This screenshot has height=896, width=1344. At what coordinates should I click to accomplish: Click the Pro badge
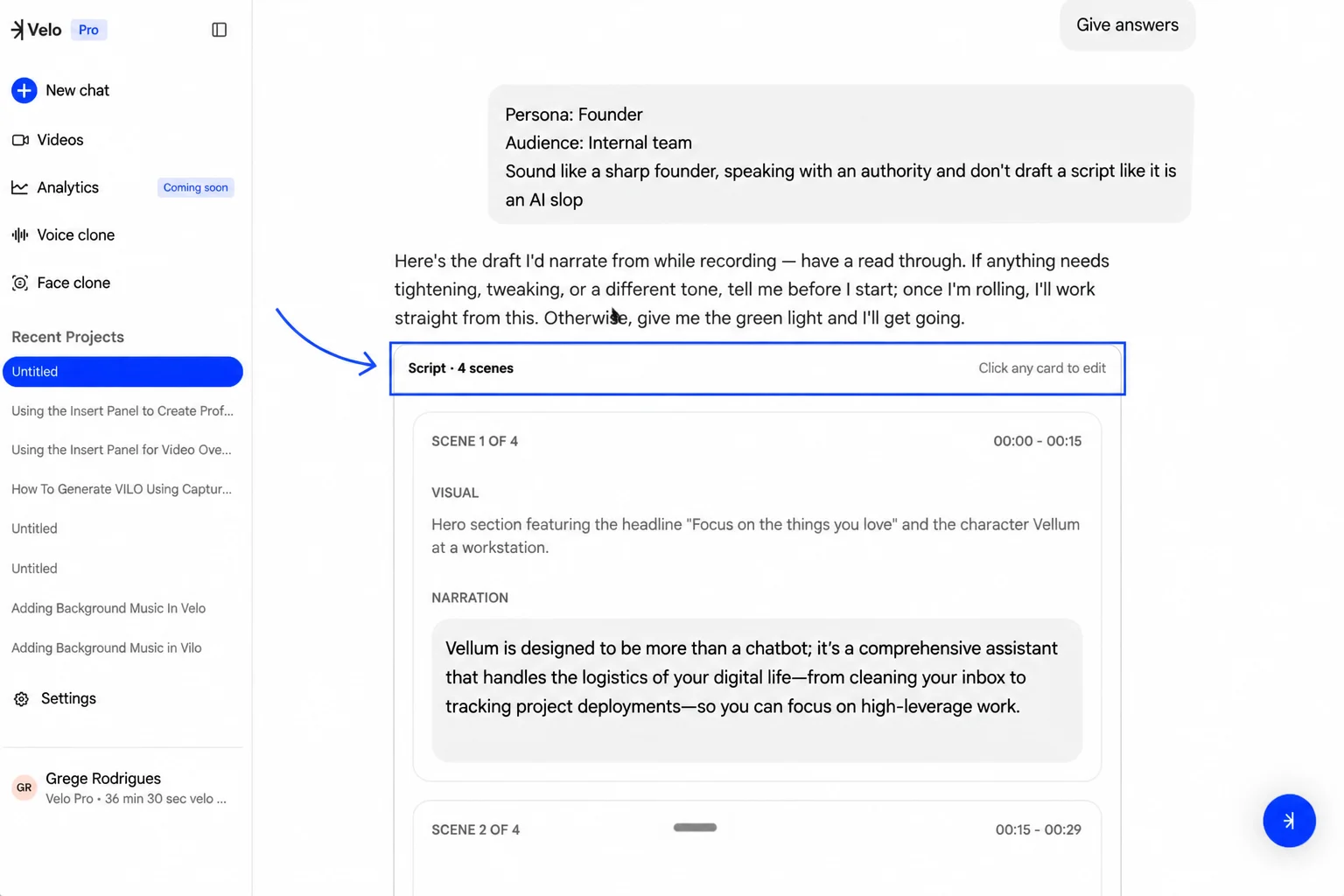(88, 30)
